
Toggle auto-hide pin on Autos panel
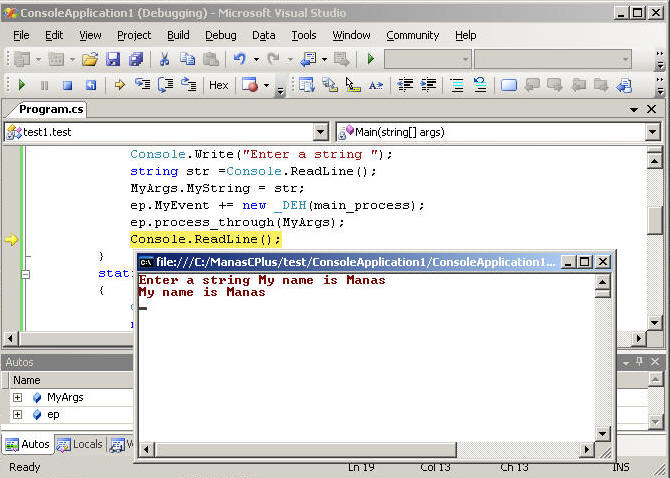click(638, 362)
